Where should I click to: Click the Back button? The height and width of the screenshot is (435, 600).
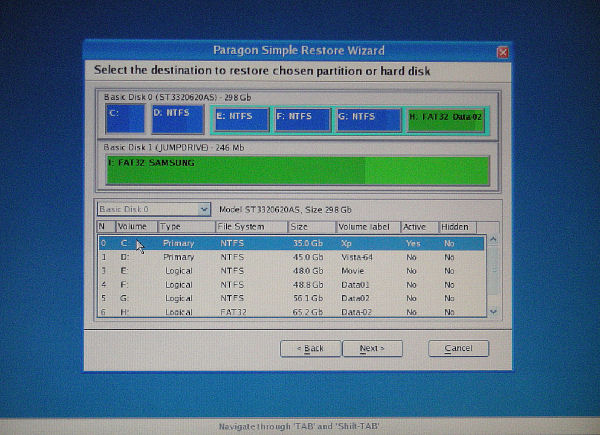(309, 348)
